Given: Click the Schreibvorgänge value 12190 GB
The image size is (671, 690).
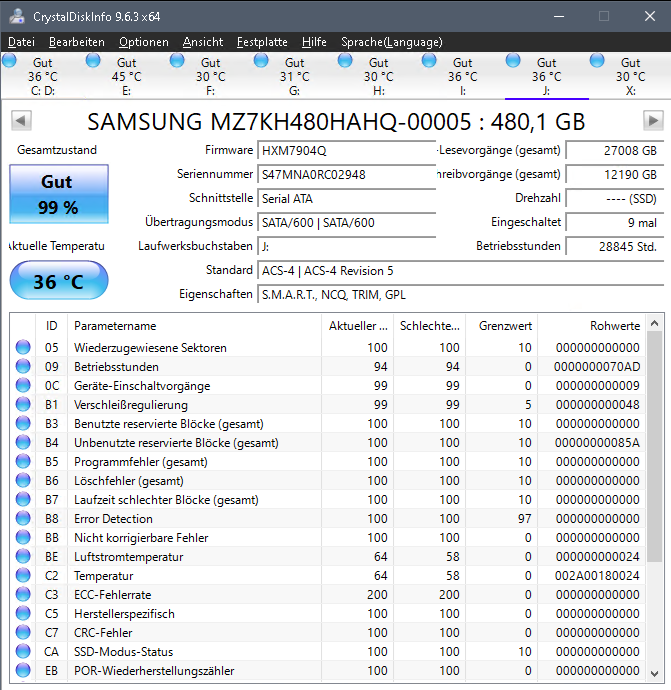Looking at the screenshot, I should [x=615, y=175].
